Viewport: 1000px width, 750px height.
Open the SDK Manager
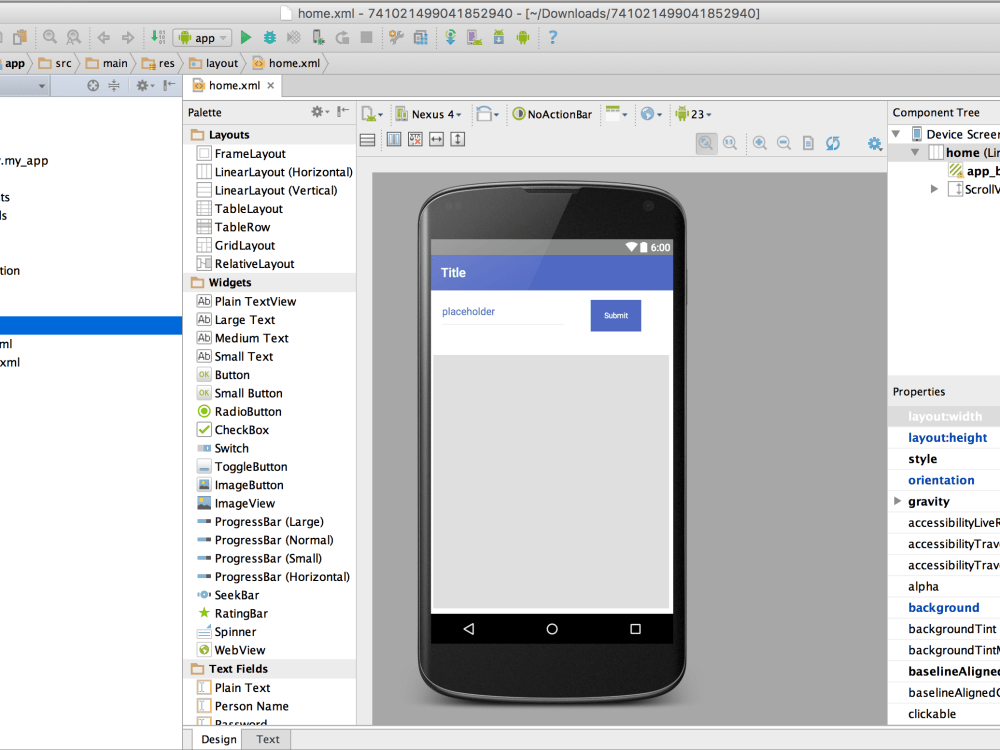[500, 37]
